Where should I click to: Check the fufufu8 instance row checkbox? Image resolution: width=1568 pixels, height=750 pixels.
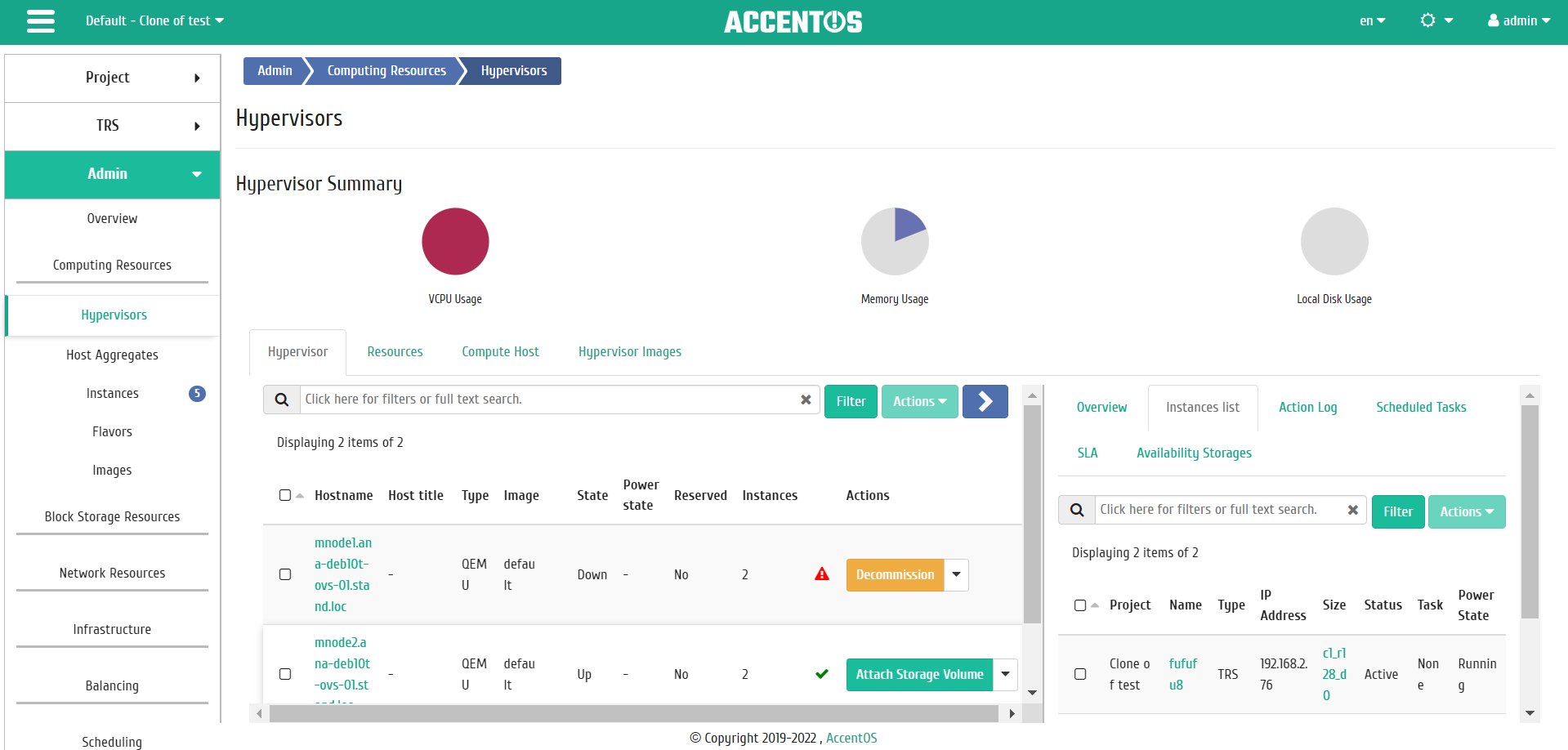point(1080,674)
